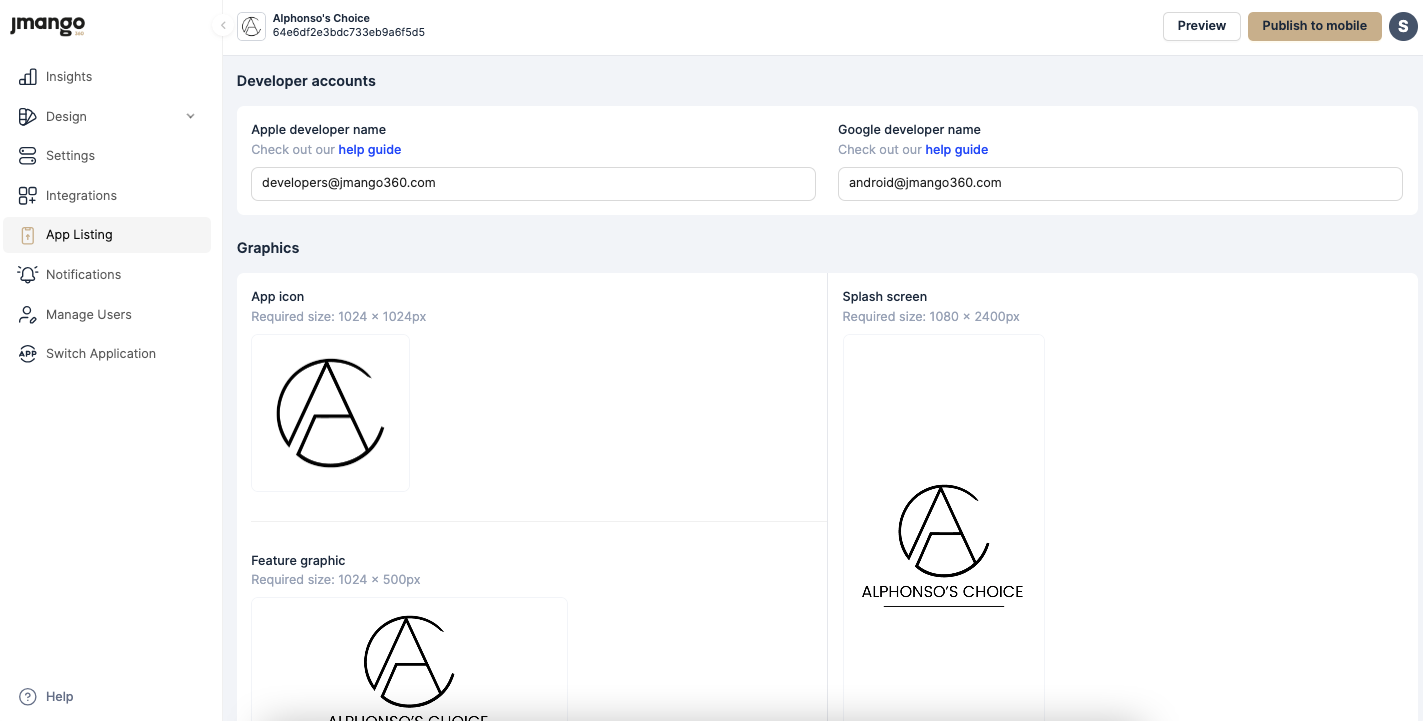Collapse the sidebar with the arrow
The height and width of the screenshot is (721, 1423).
pyautogui.click(x=223, y=26)
